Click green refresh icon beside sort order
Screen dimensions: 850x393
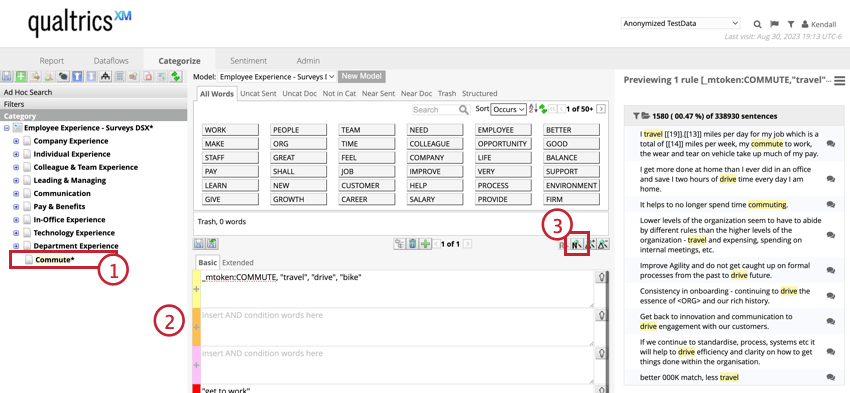point(543,109)
